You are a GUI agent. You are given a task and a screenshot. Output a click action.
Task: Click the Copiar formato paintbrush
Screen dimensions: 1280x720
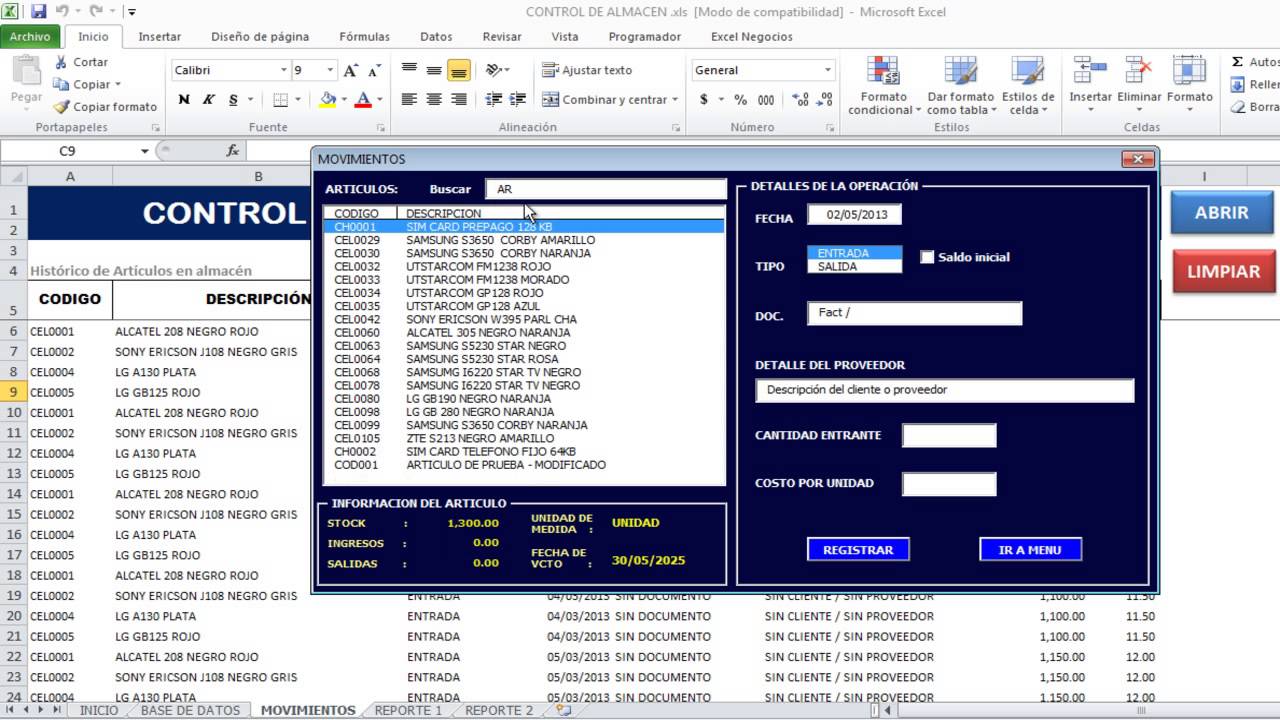[61, 106]
